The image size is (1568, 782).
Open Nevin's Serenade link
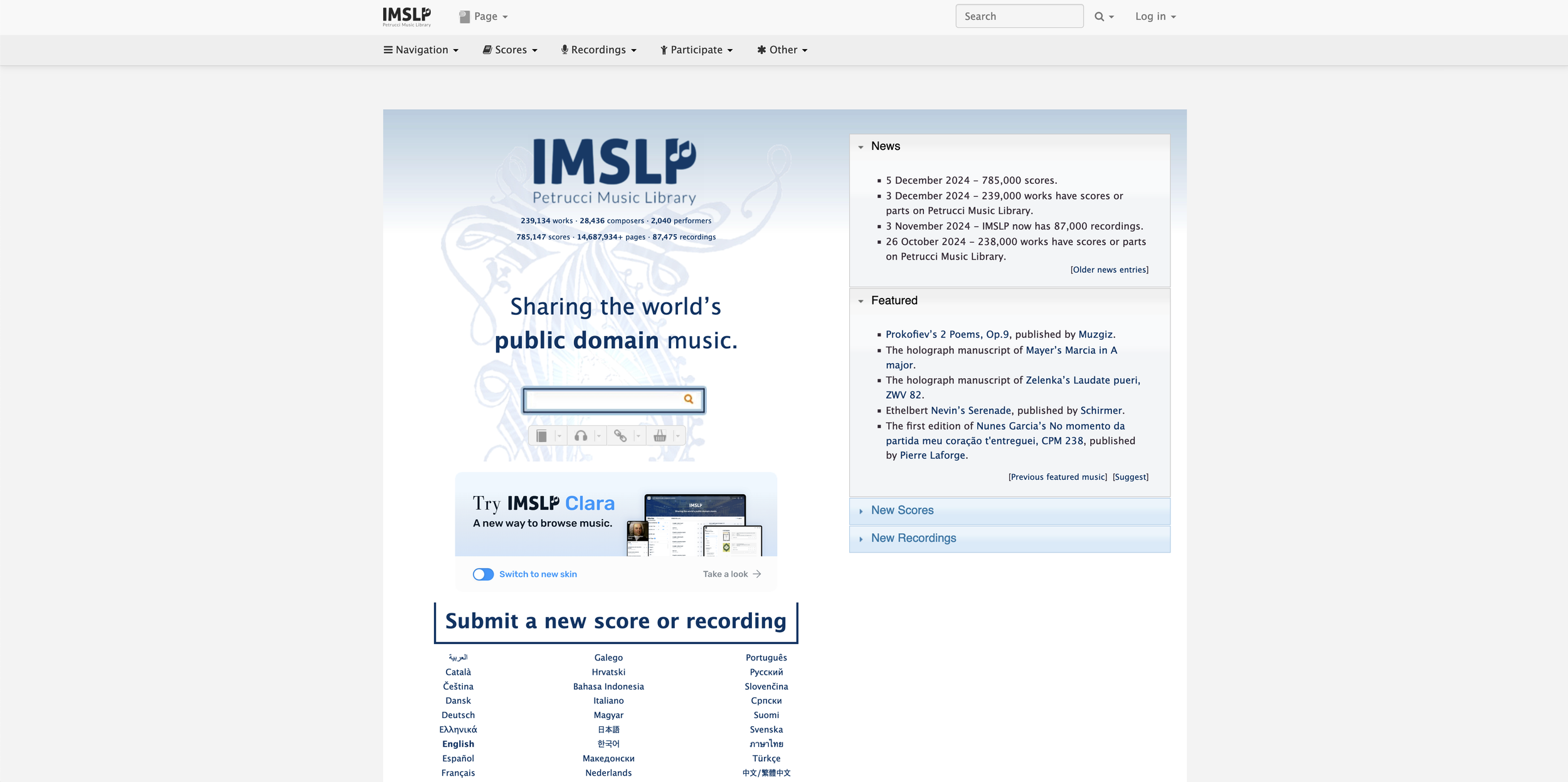coord(971,410)
